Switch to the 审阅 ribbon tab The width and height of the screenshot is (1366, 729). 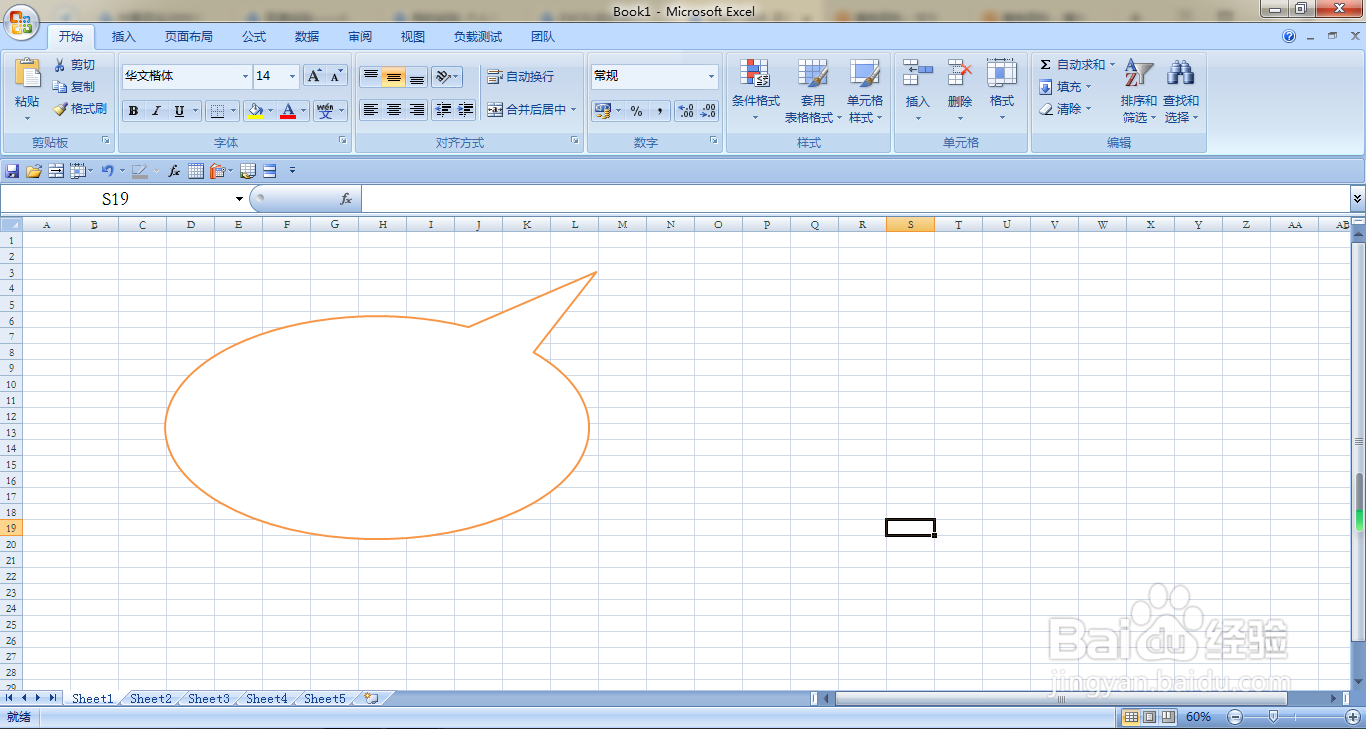[360, 37]
